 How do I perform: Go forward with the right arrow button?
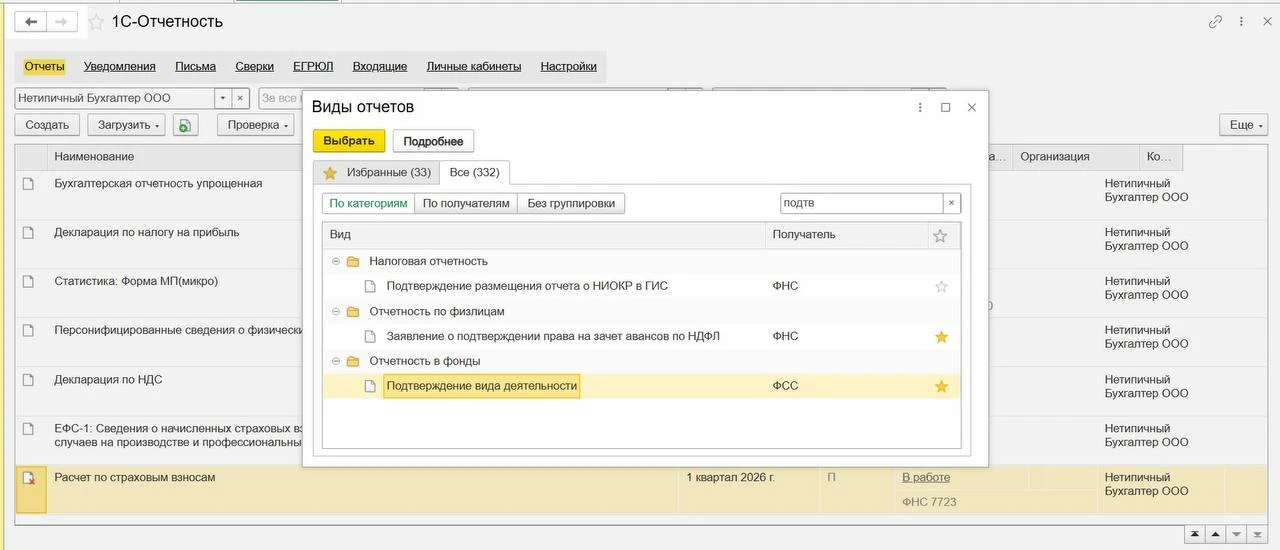62,21
